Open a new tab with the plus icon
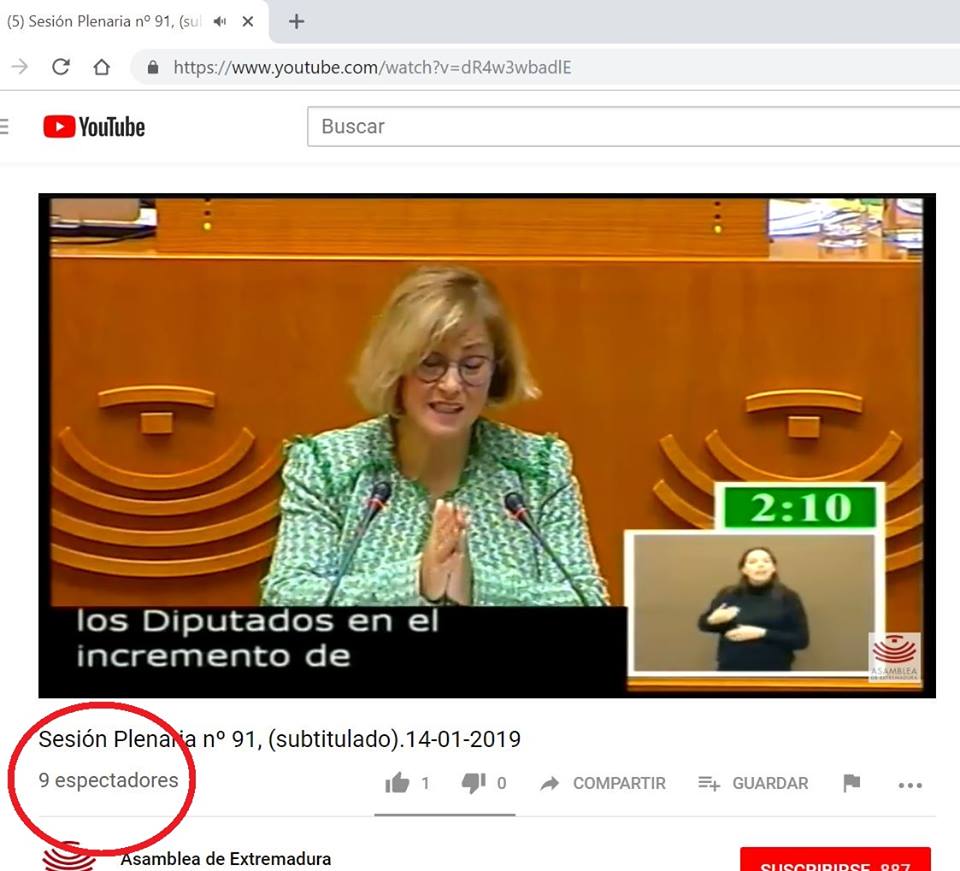960x871 pixels. tap(296, 21)
